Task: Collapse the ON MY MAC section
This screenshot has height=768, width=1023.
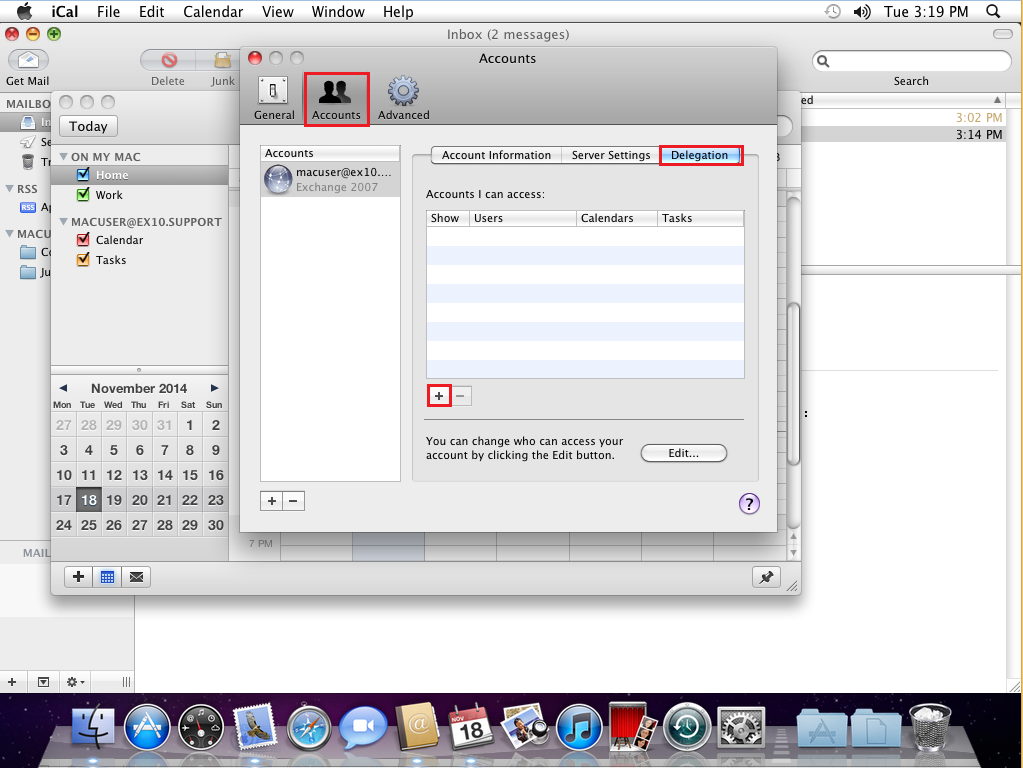Action: click(63, 155)
